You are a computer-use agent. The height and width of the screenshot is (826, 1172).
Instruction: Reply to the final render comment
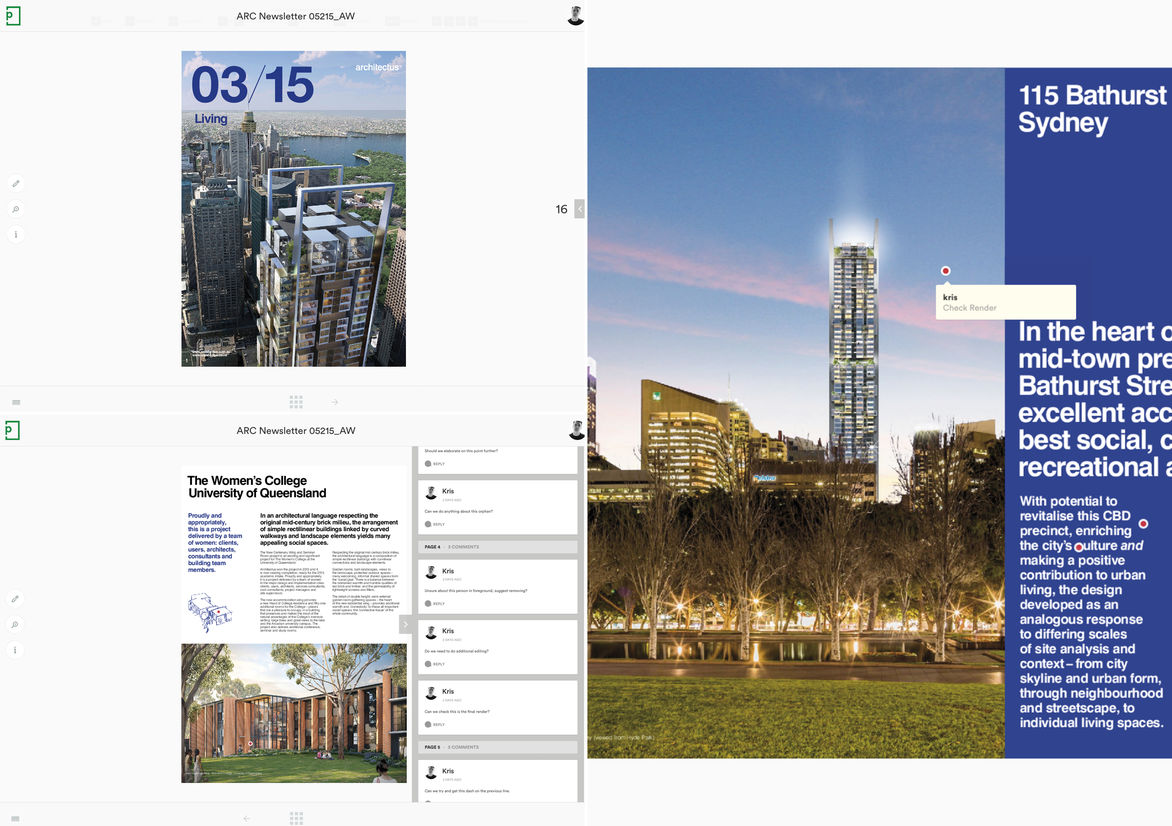pyautogui.click(x=438, y=724)
